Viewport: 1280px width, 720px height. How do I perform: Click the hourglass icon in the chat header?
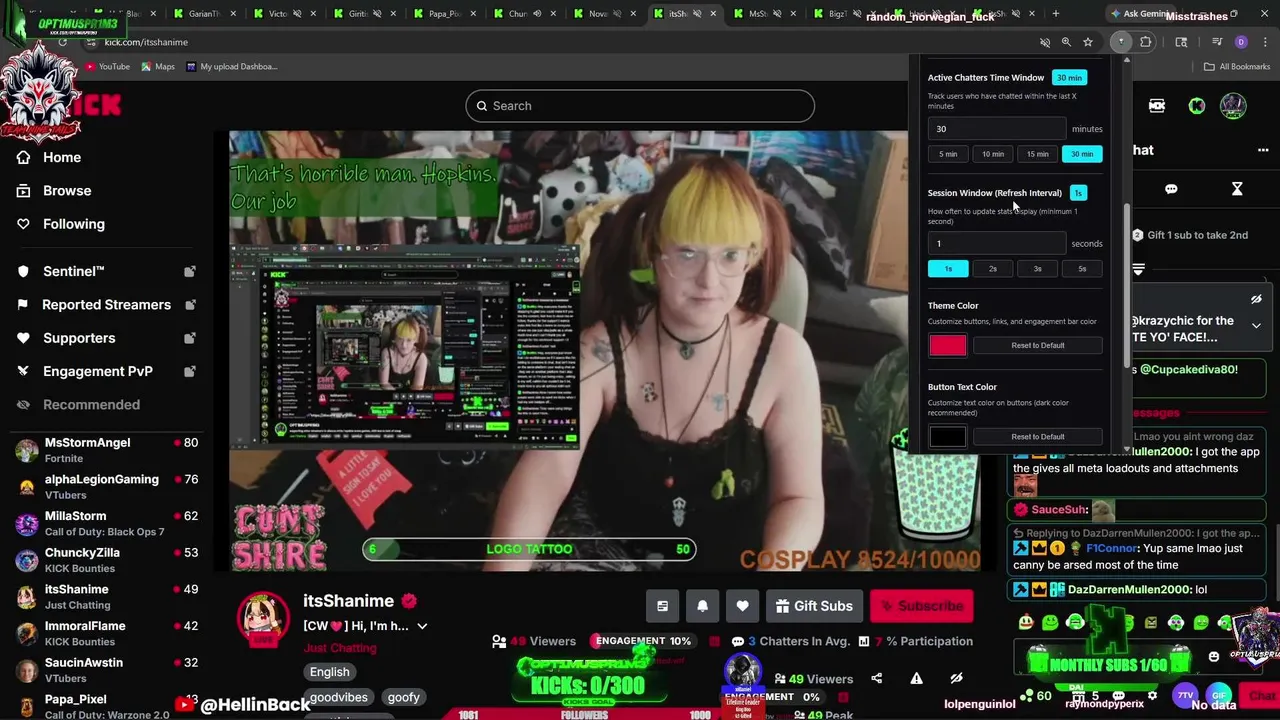pyautogui.click(x=1237, y=189)
